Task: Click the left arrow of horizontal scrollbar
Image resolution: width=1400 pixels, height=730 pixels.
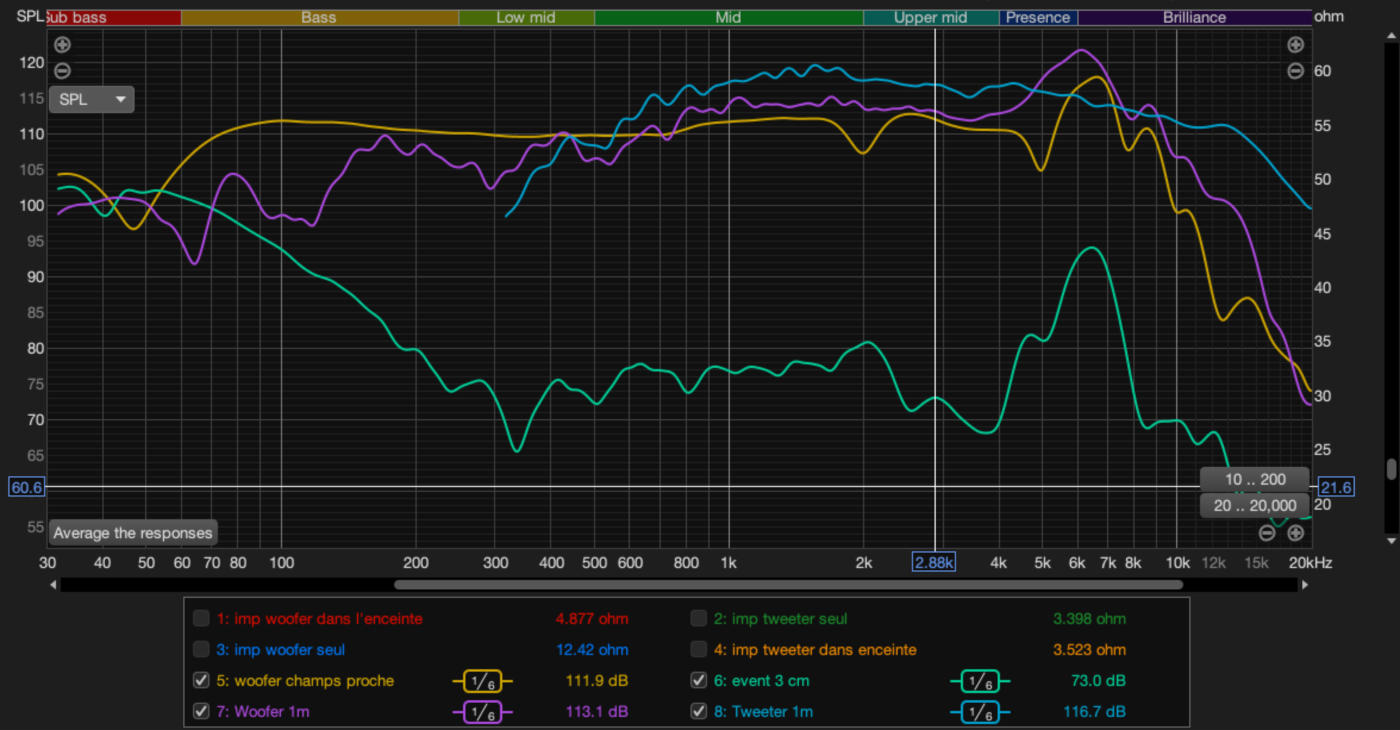Action: (x=54, y=585)
